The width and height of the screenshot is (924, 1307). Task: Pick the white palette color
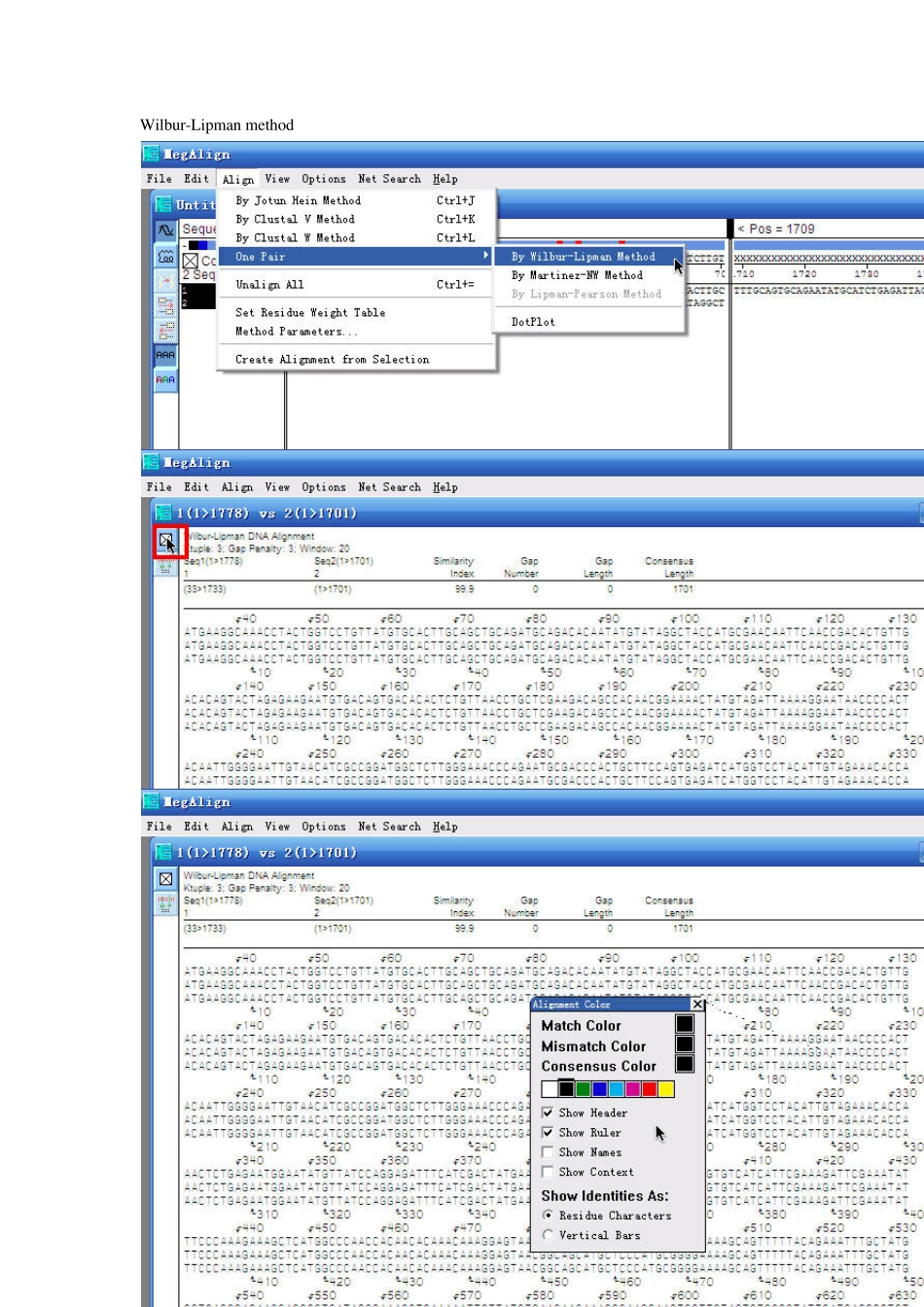(551, 1089)
